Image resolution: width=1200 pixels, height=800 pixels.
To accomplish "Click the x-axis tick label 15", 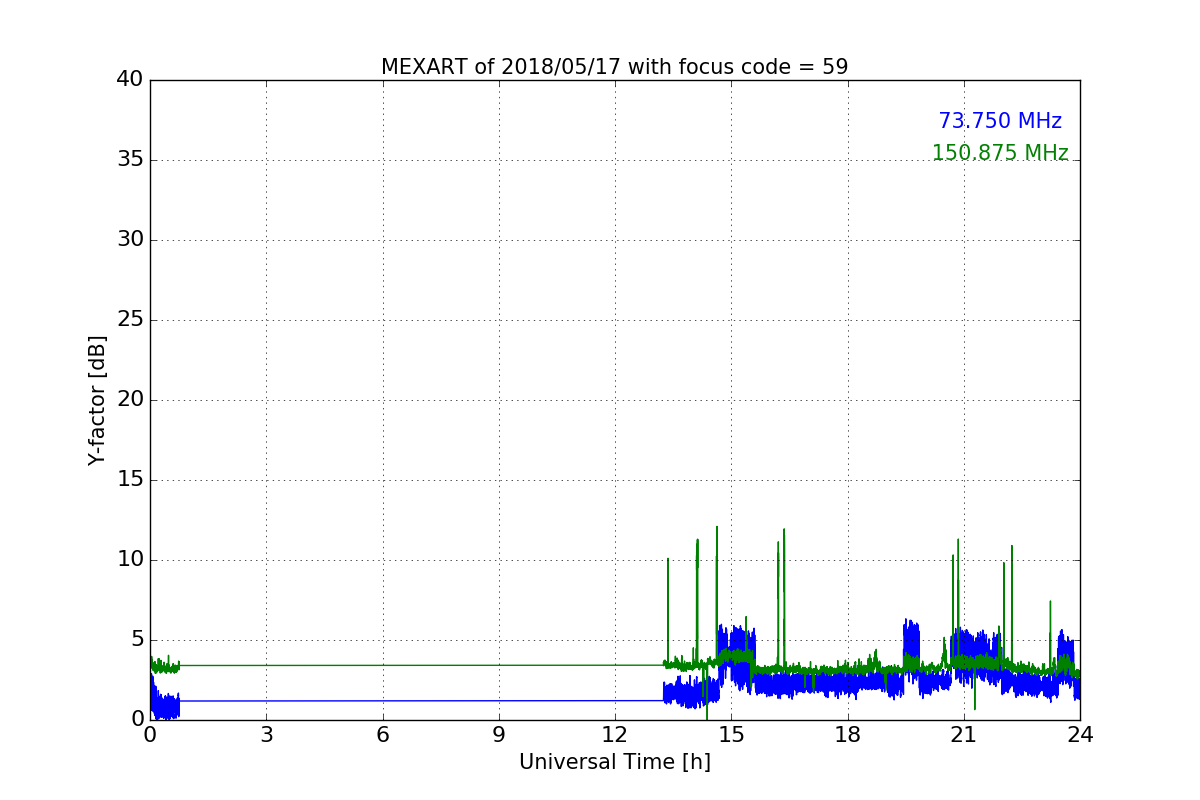I will click(731, 735).
